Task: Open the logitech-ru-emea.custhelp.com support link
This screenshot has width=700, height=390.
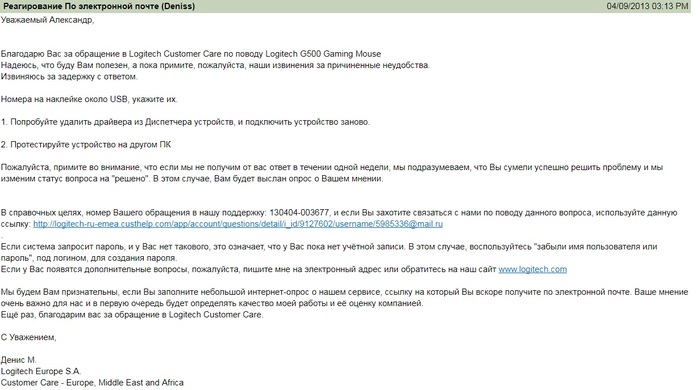Action: click(x=238, y=224)
